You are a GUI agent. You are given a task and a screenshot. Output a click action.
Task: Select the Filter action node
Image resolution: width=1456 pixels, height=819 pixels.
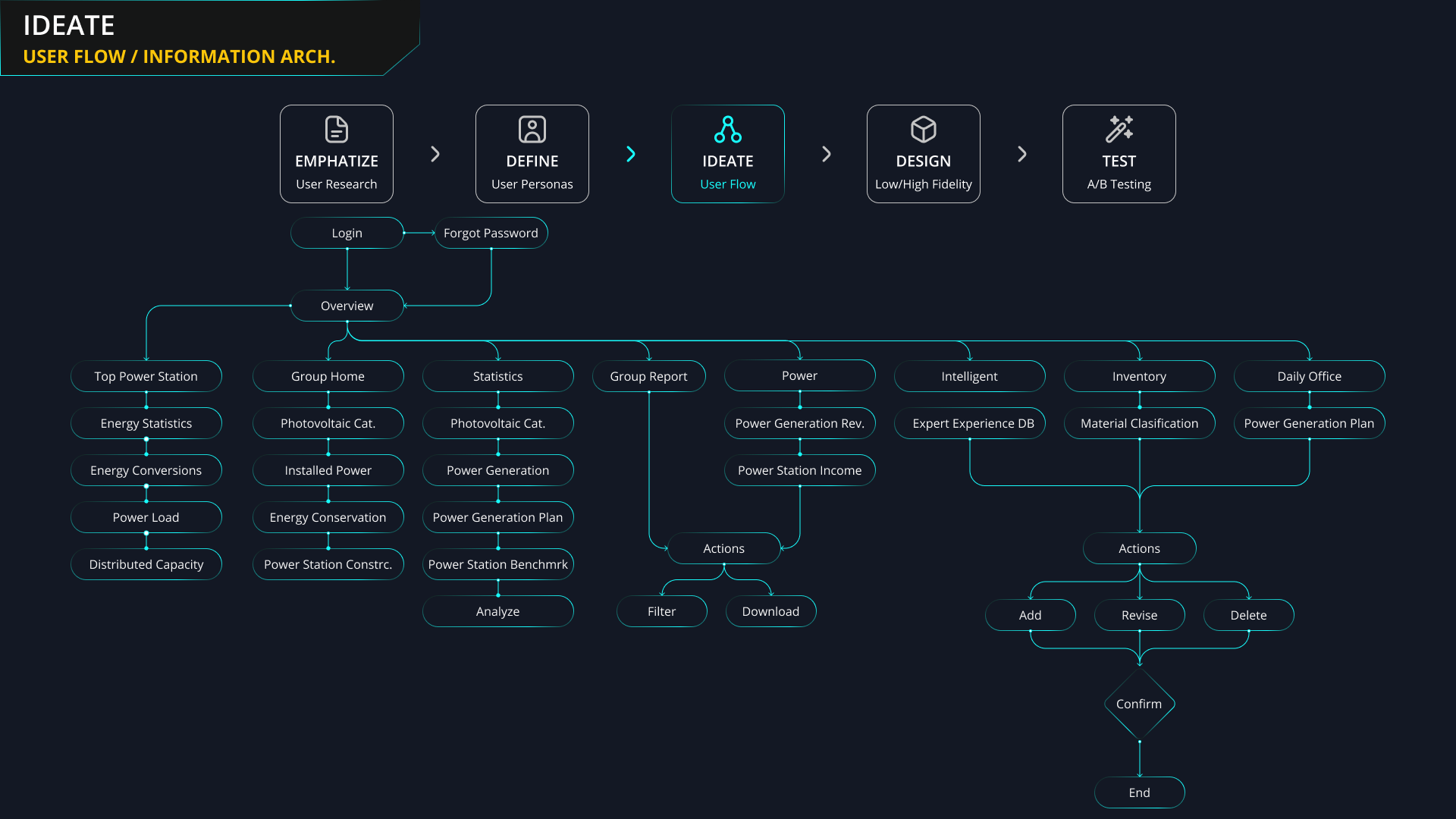pyautogui.click(x=661, y=611)
